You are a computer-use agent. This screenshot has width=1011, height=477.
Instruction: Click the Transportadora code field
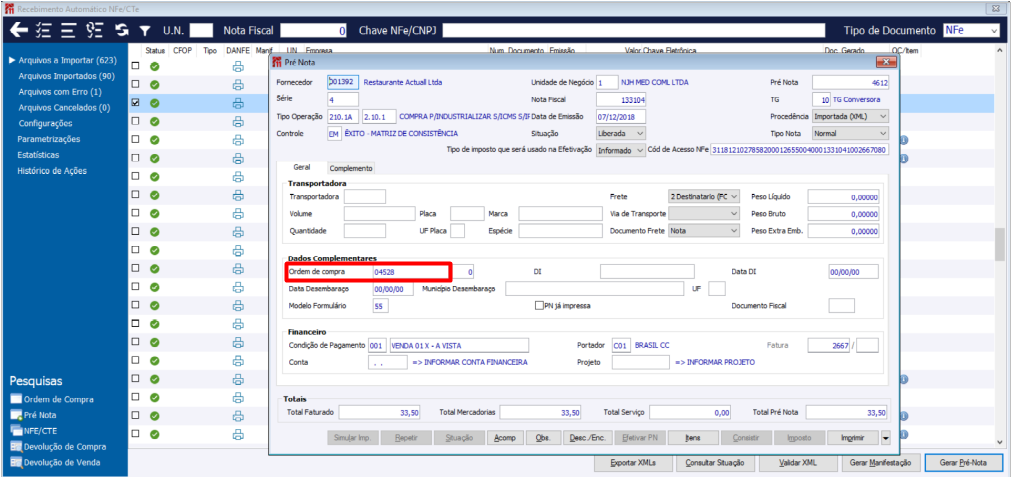[365, 197]
